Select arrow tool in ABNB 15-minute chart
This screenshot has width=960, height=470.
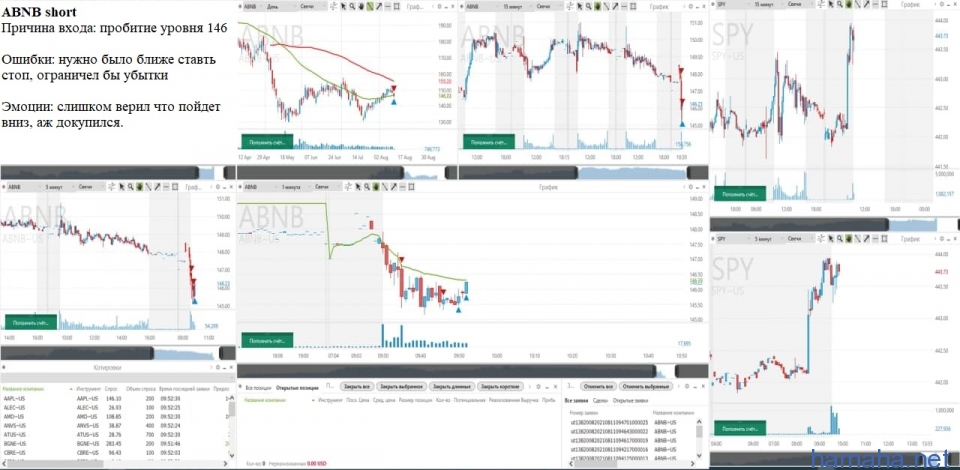[x=616, y=6]
